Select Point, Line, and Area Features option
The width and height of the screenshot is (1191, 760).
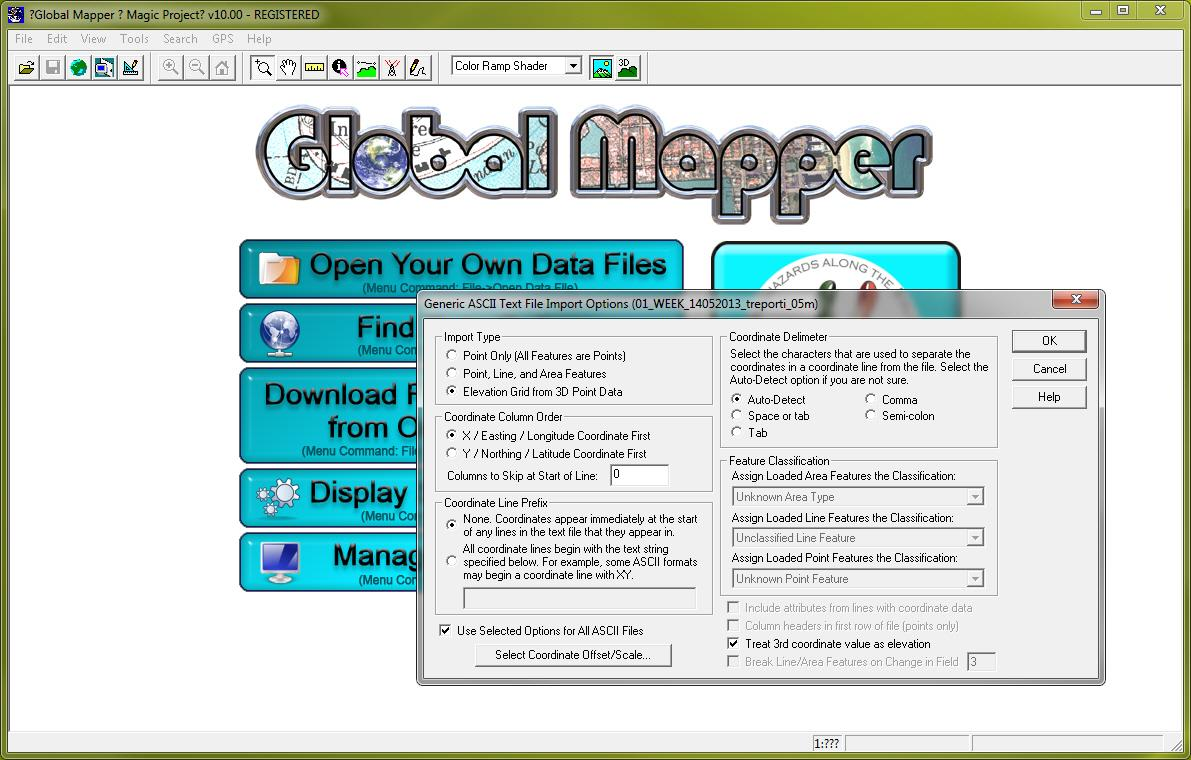452,374
